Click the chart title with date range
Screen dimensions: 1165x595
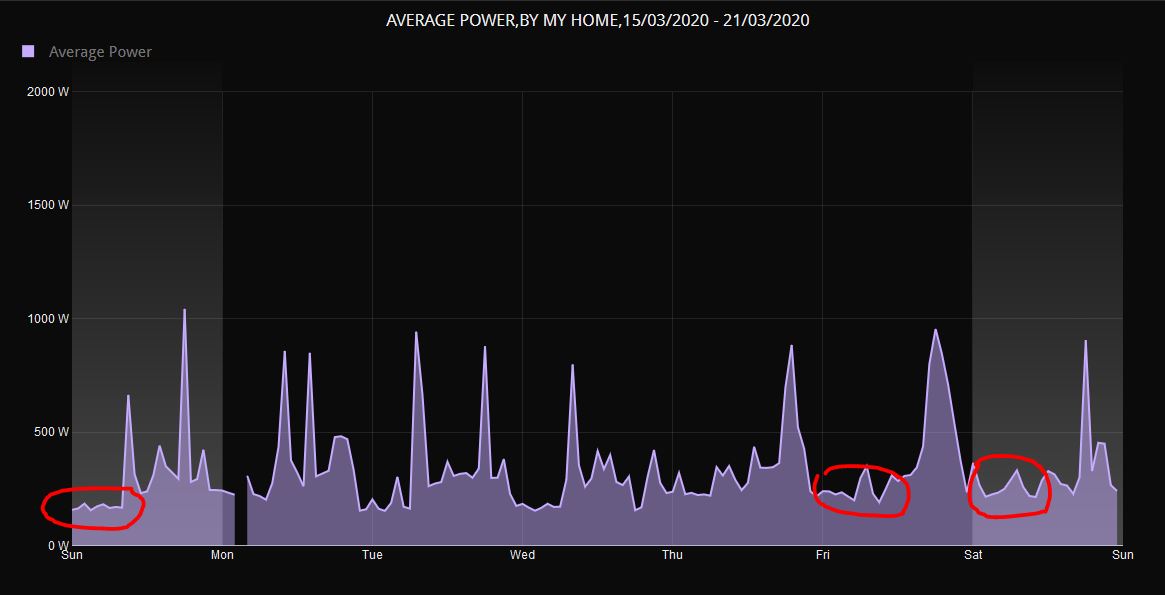point(597,20)
